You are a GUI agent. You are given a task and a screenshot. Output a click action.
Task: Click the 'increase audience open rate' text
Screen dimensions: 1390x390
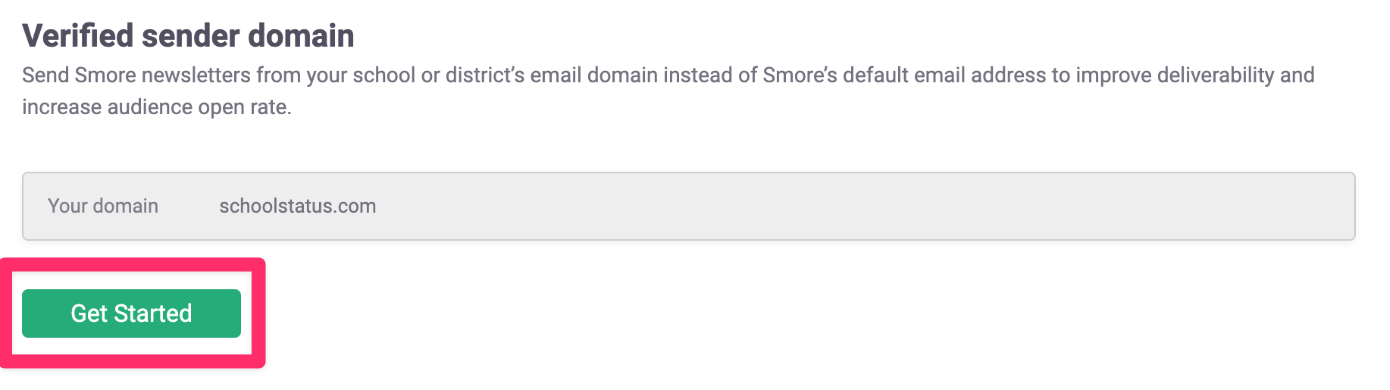(154, 108)
